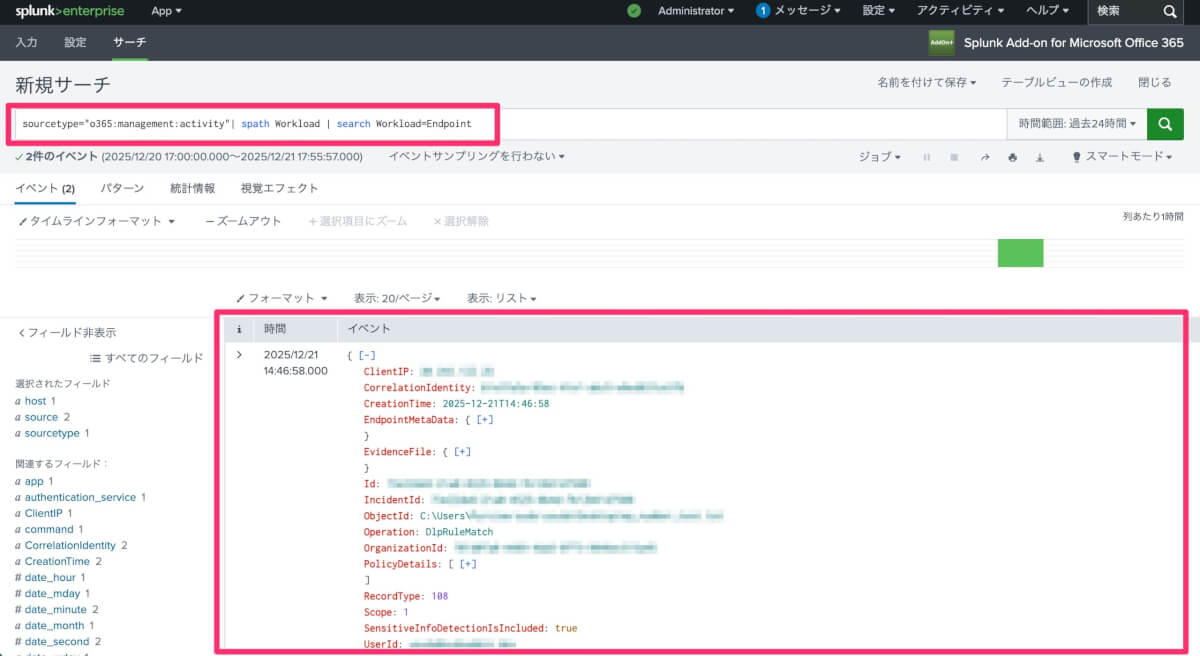Click the export download icon
1200x656 pixels.
click(1040, 157)
